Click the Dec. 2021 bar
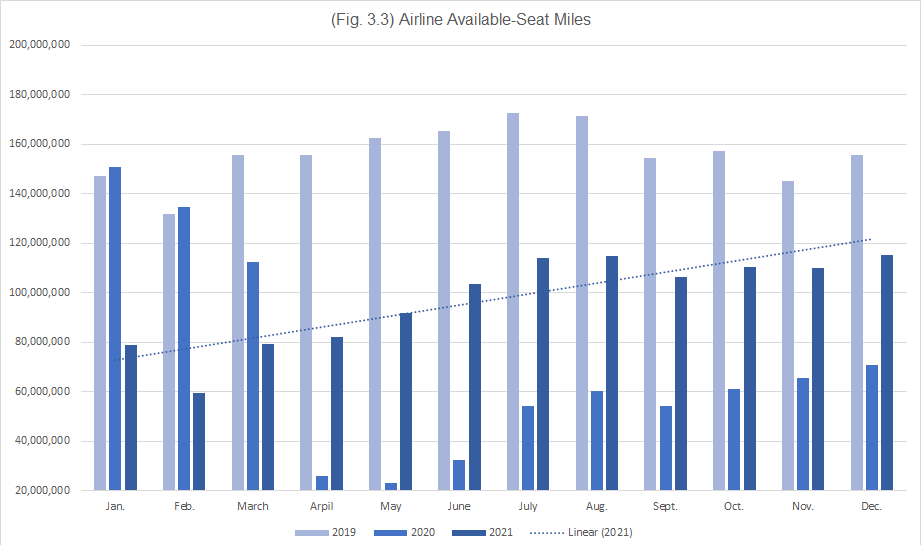923x545 pixels. pyautogui.click(x=887, y=373)
